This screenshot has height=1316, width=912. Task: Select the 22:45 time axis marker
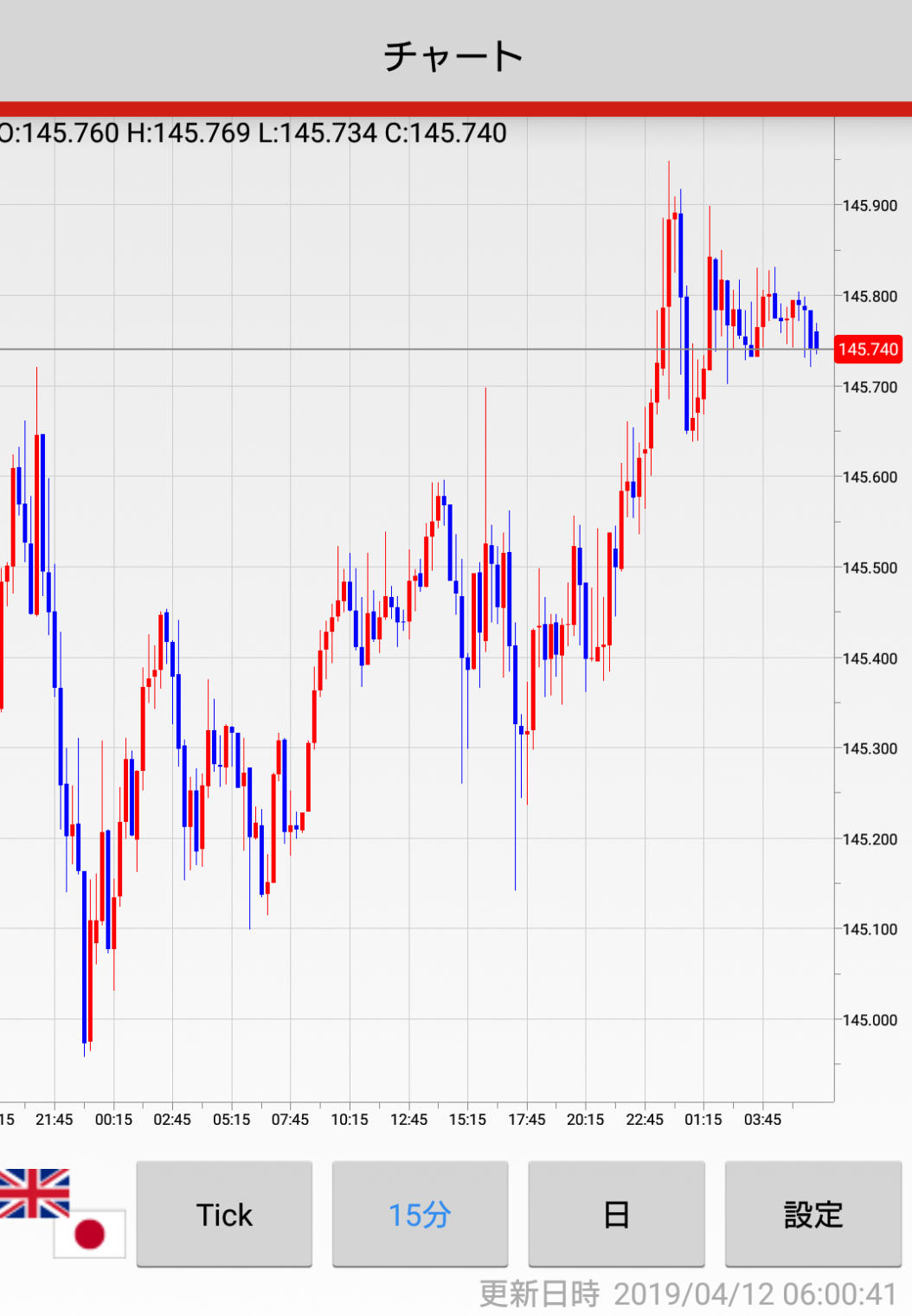point(645,1120)
